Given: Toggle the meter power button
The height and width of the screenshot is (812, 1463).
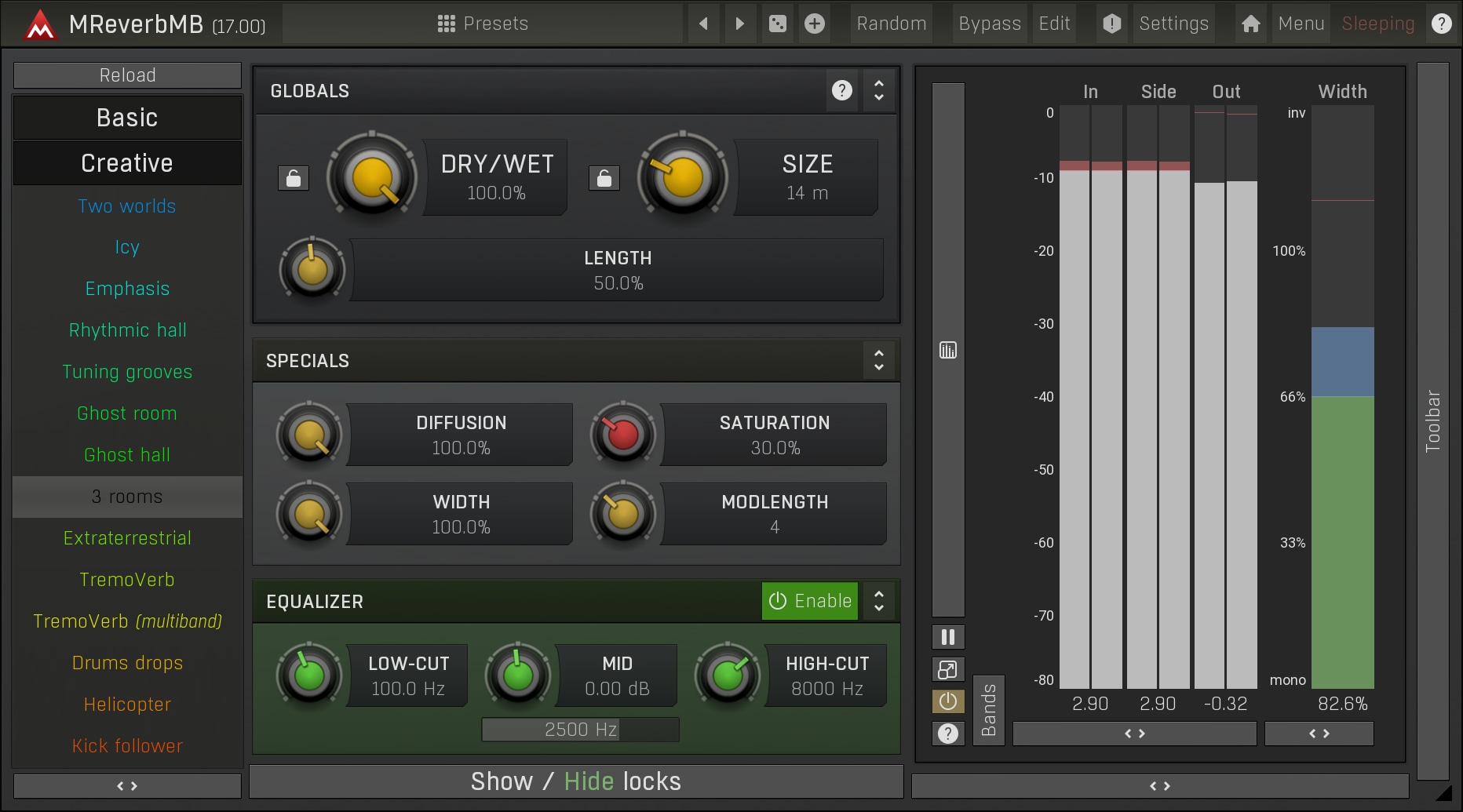Looking at the screenshot, I should [x=948, y=701].
